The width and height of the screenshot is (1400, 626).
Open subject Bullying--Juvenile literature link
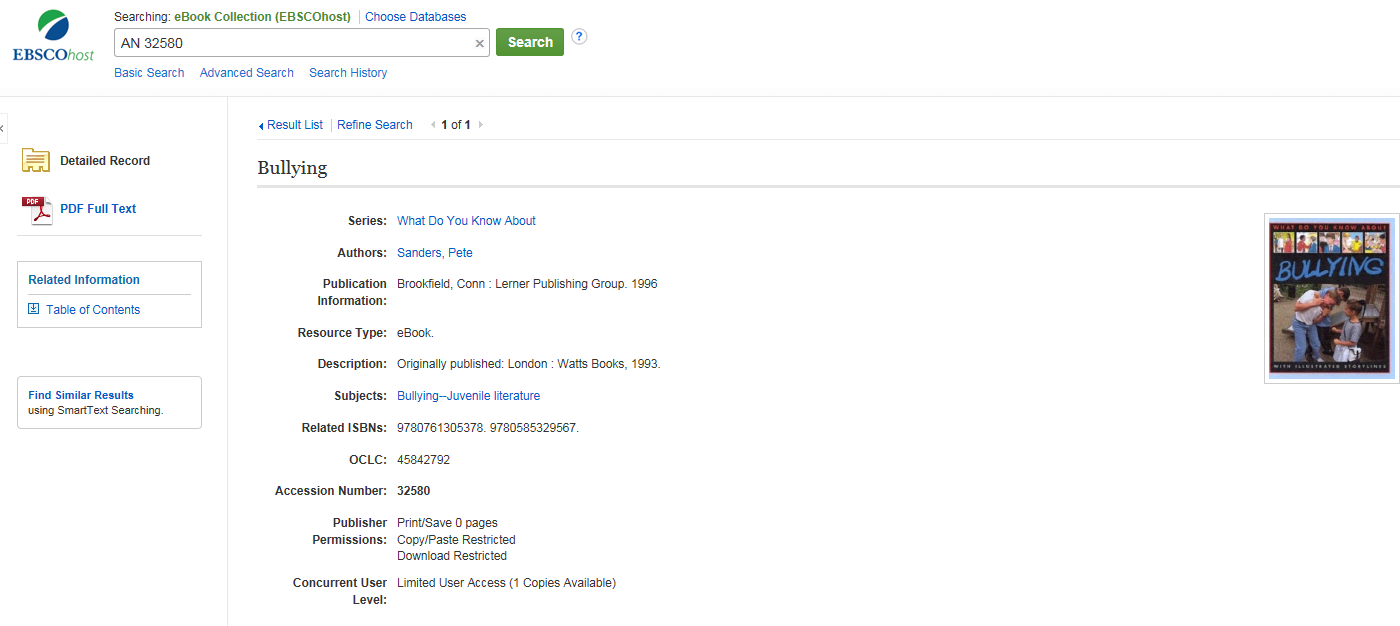468,396
